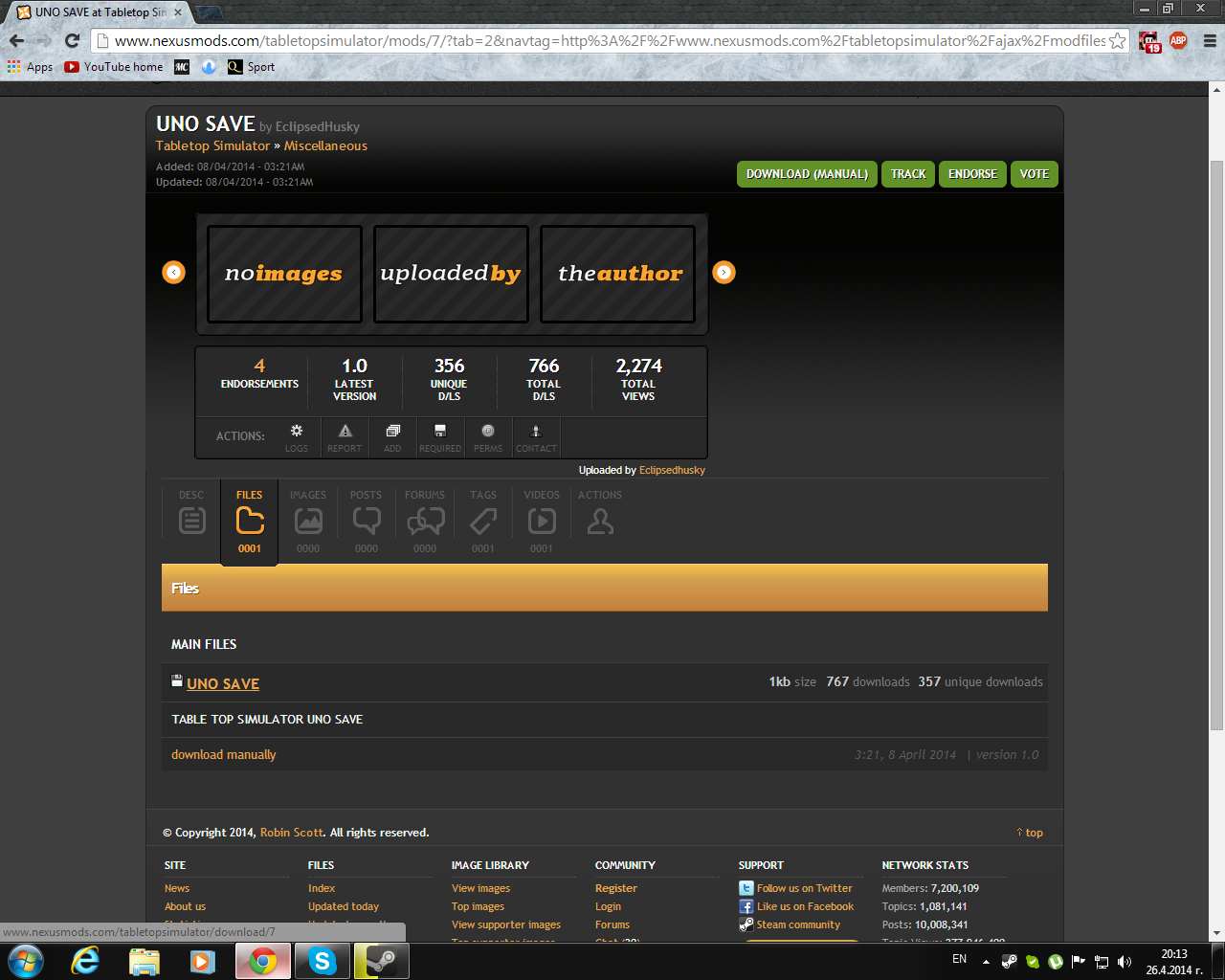1225x980 pixels.
Task: Open Steam from the taskbar
Action: coord(381,961)
